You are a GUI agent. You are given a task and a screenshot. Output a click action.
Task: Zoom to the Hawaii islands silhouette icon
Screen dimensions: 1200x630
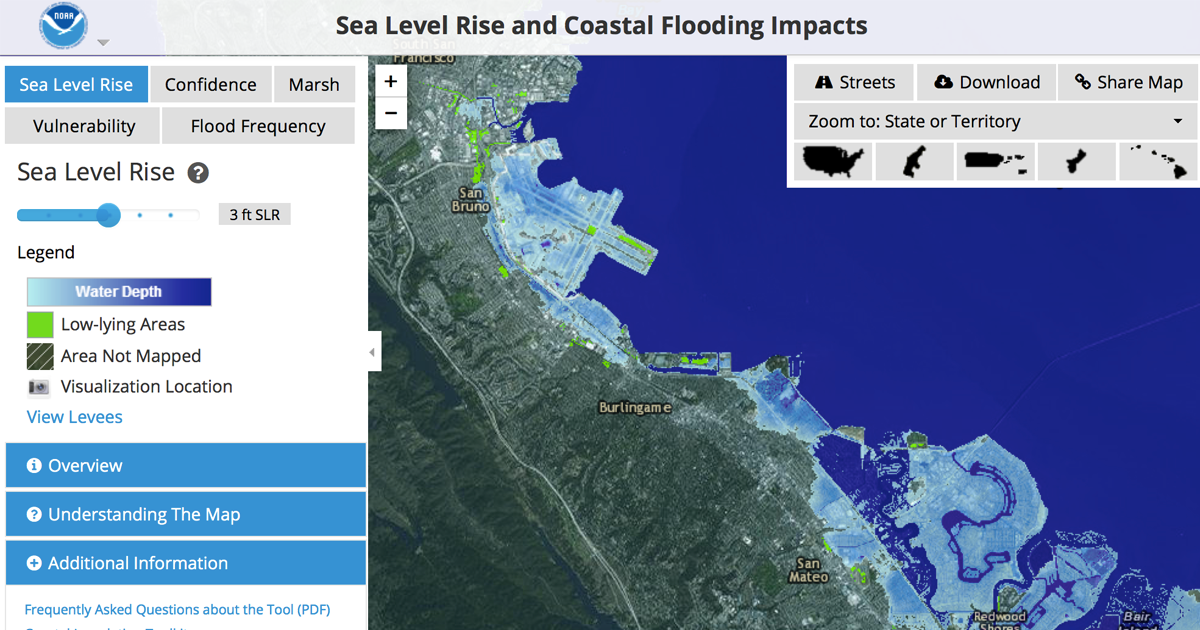point(1157,161)
